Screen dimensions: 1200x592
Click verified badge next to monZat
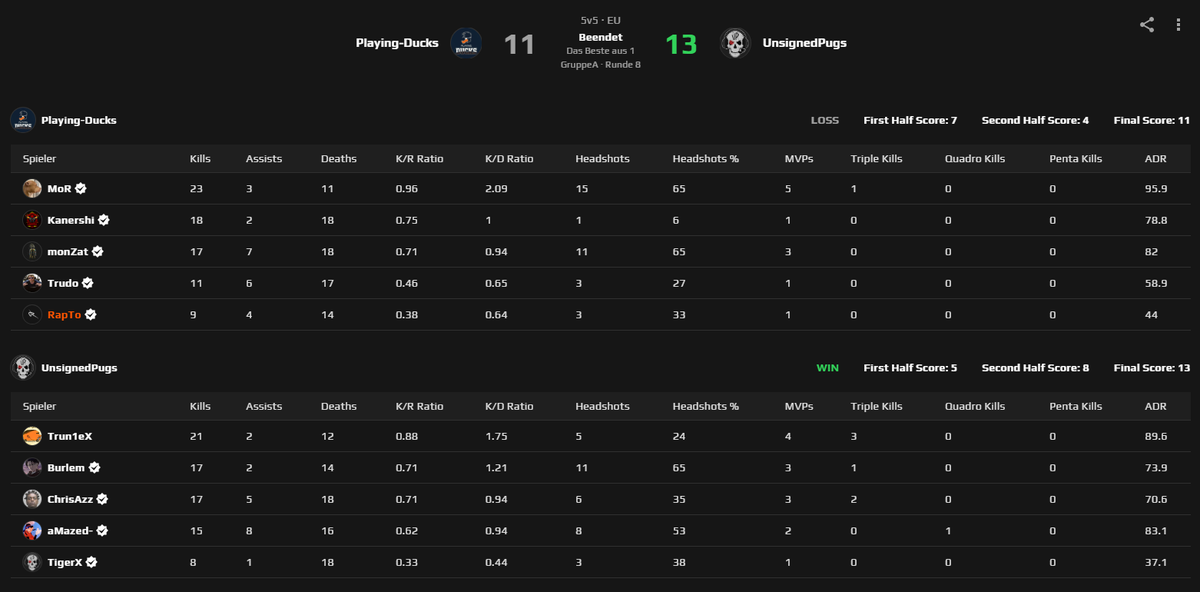pos(98,252)
